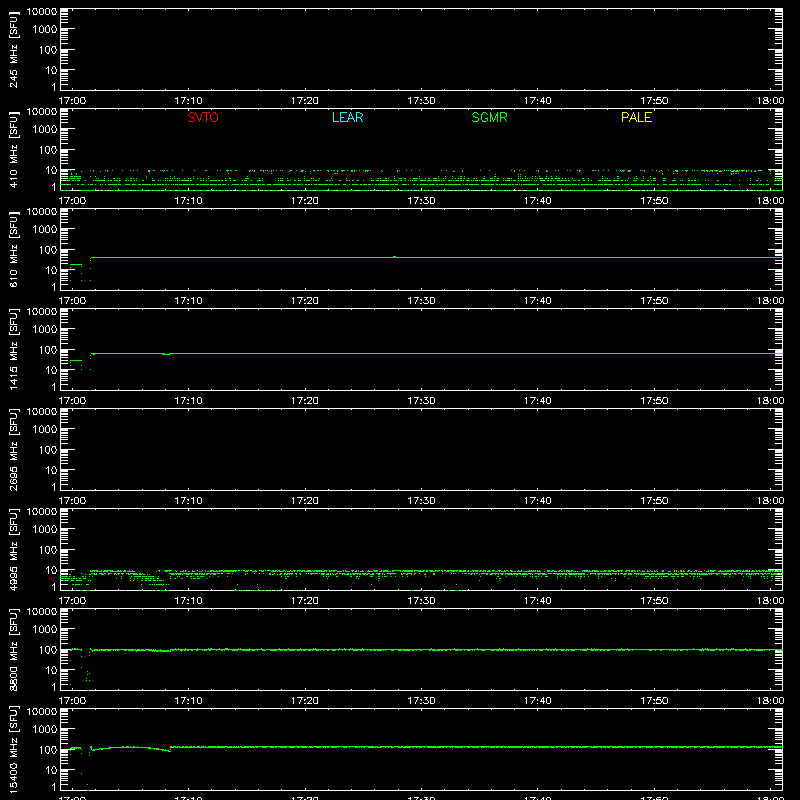Click the 100 tick label on the 610 MHz axis

49,250
